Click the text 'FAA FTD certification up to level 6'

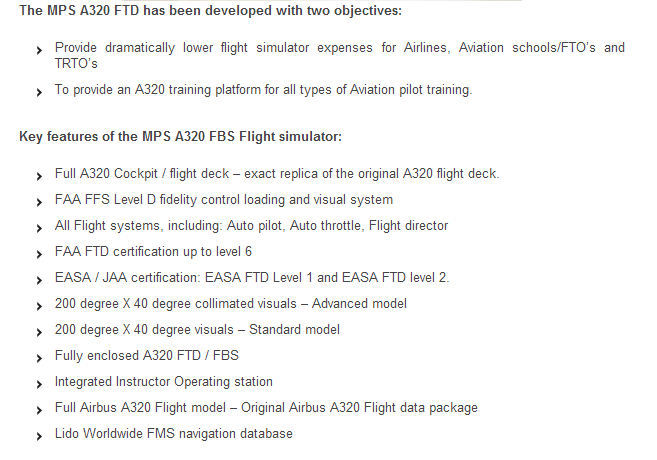[153, 251]
